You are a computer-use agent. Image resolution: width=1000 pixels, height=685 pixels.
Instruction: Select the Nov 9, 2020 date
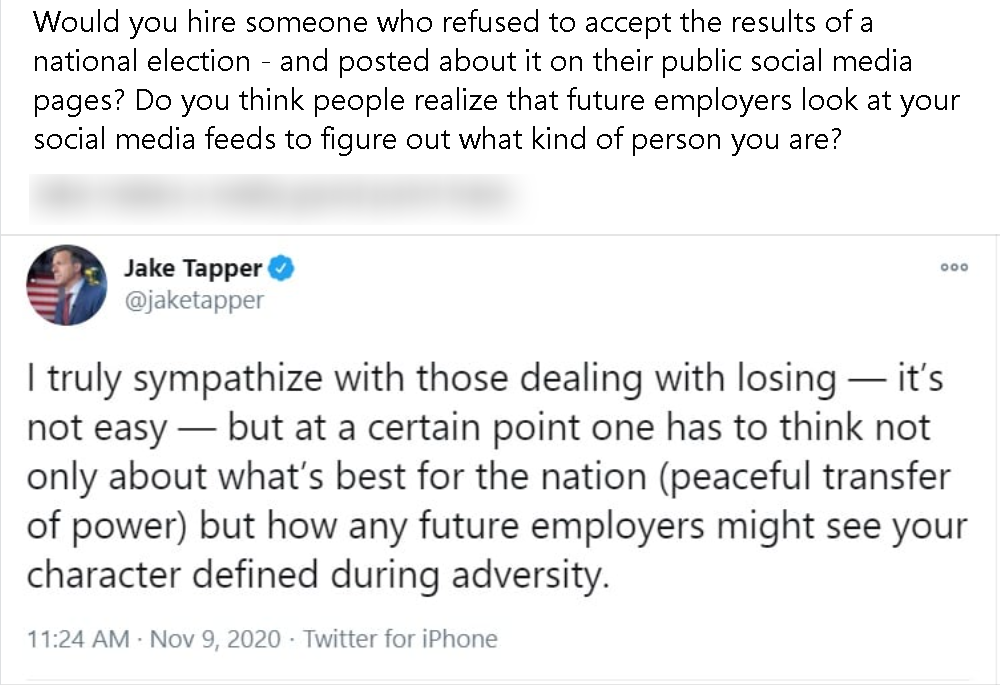point(216,638)
